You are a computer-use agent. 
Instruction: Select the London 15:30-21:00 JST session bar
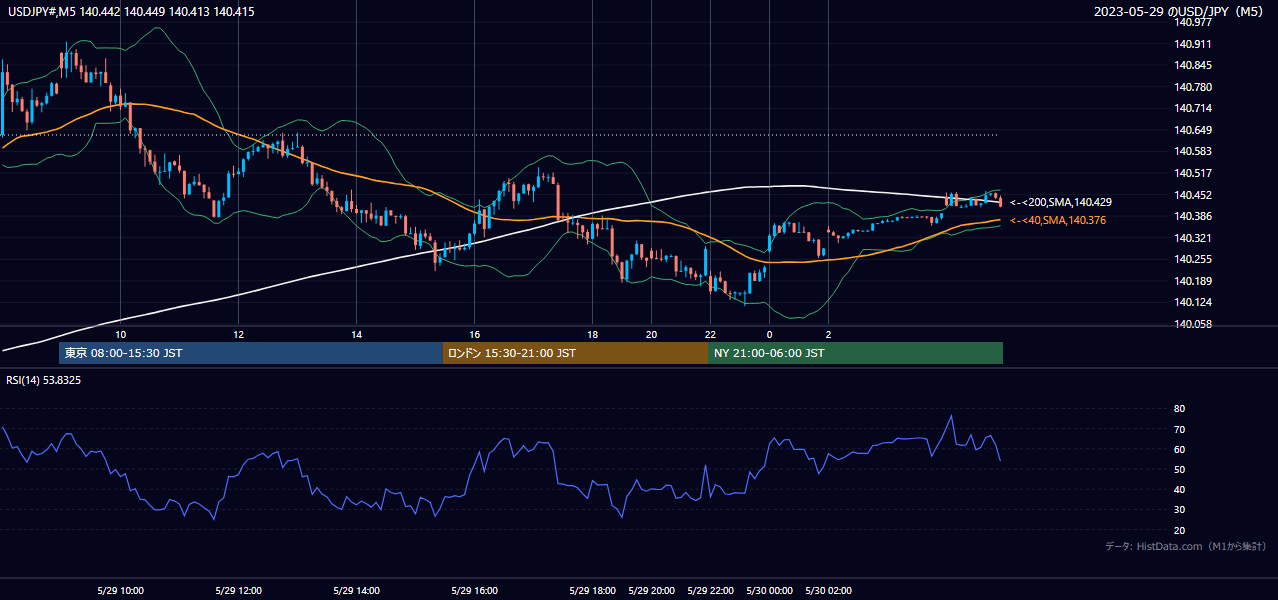click(x=575, y=353)
